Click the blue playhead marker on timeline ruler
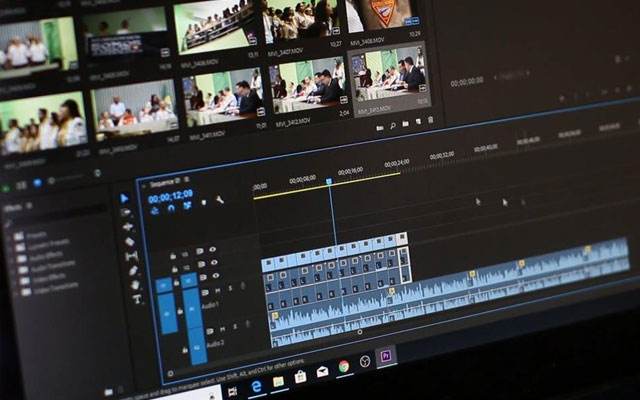This screenshot has height=400, width=640. pyautogui.click(x=328, y=182)
